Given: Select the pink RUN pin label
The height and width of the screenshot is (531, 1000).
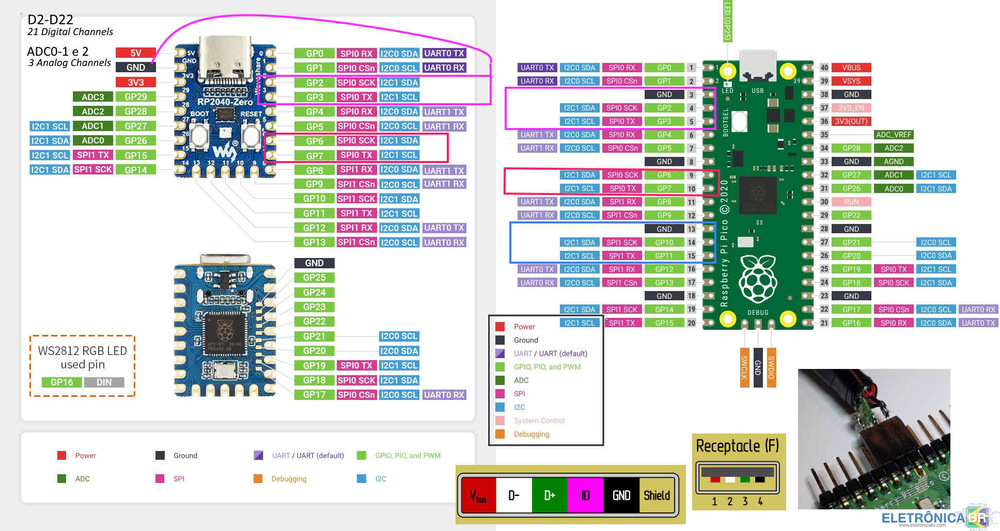Looking at the screenshot, I should pyautogui.click(x=851, y=201).
